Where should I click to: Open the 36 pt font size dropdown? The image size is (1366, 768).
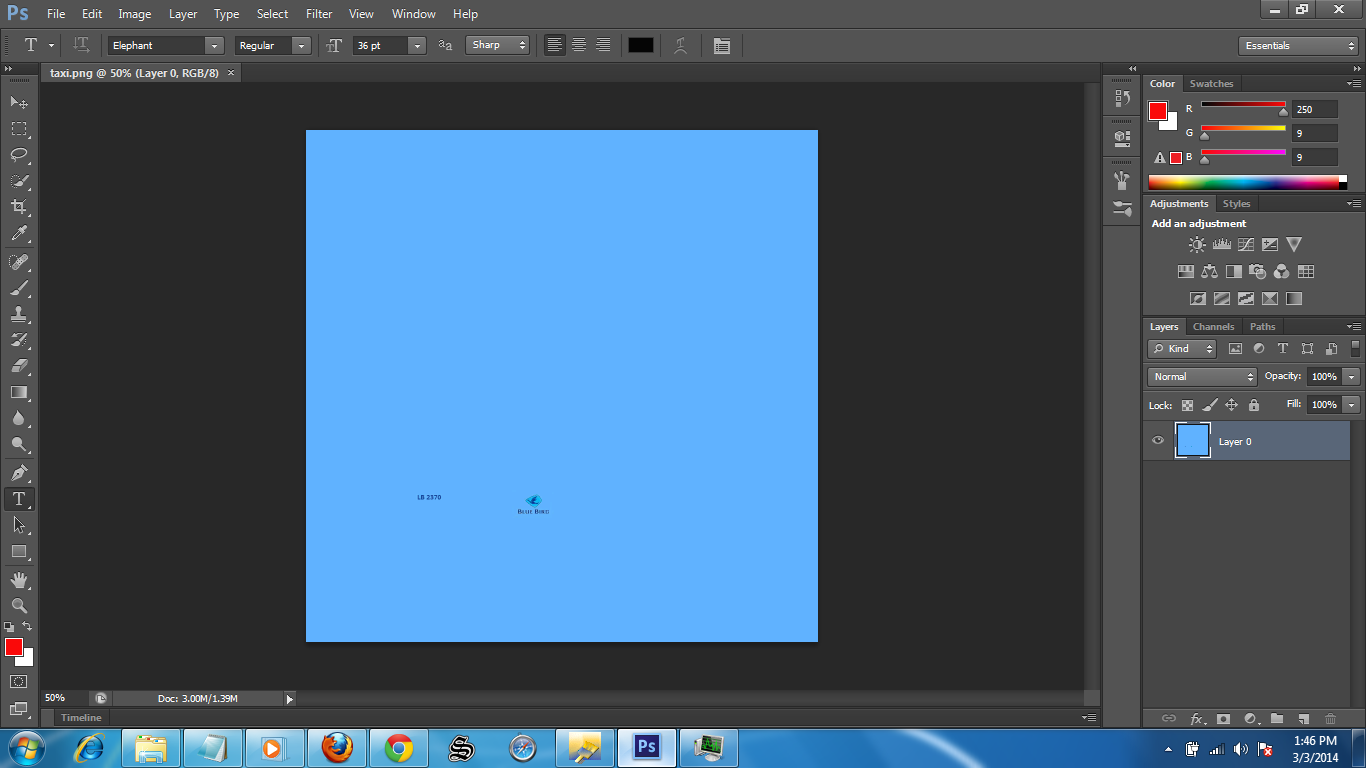pos(417,46)
